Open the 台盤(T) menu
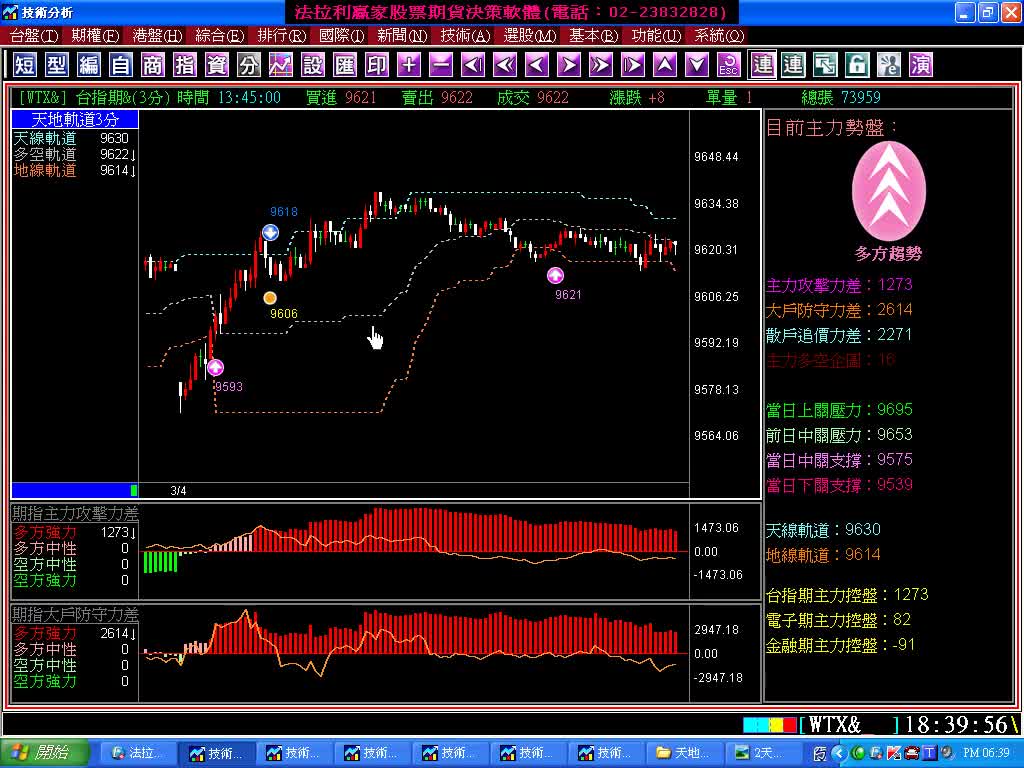 [34, 35]
